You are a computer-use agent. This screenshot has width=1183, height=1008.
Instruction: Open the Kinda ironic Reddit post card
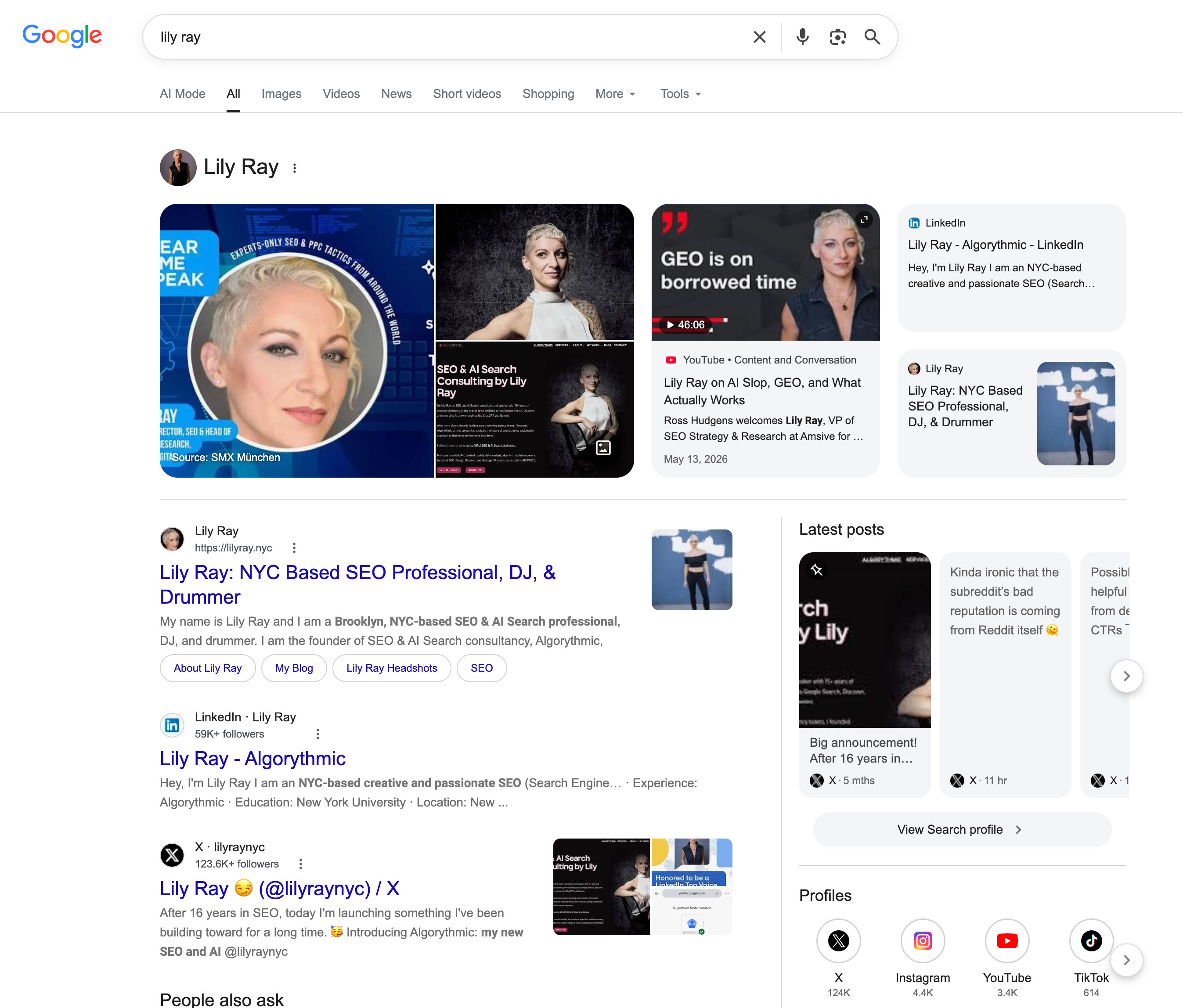(x=1006, y=675)
